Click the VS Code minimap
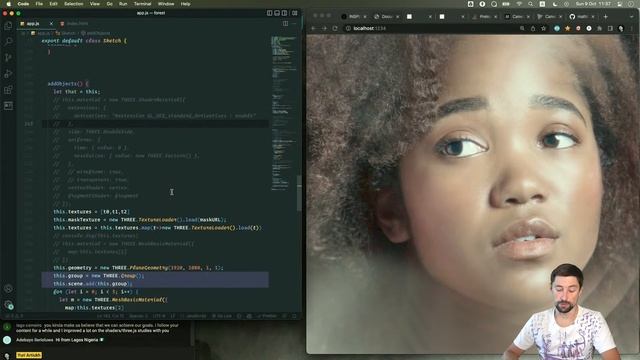Screen dimensions: 640x360 click(283, 113)
